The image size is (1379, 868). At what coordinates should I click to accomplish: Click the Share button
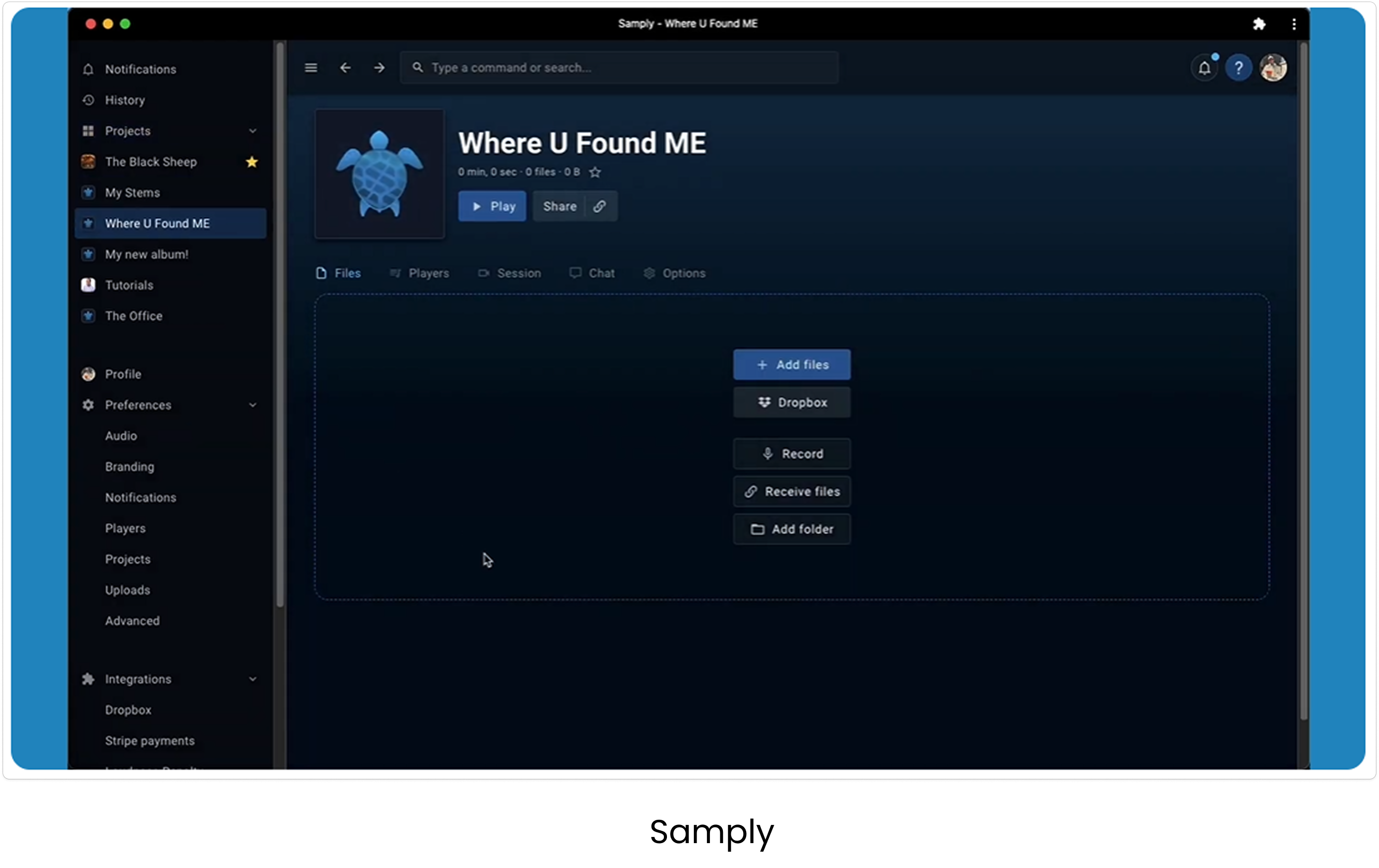pyautogui.click(x=560, y=206)
